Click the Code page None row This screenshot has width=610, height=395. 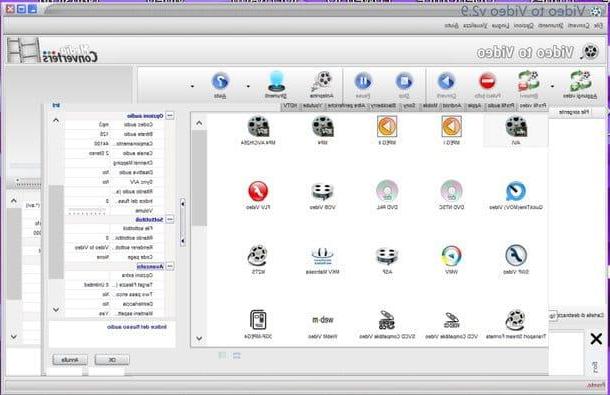114,257
